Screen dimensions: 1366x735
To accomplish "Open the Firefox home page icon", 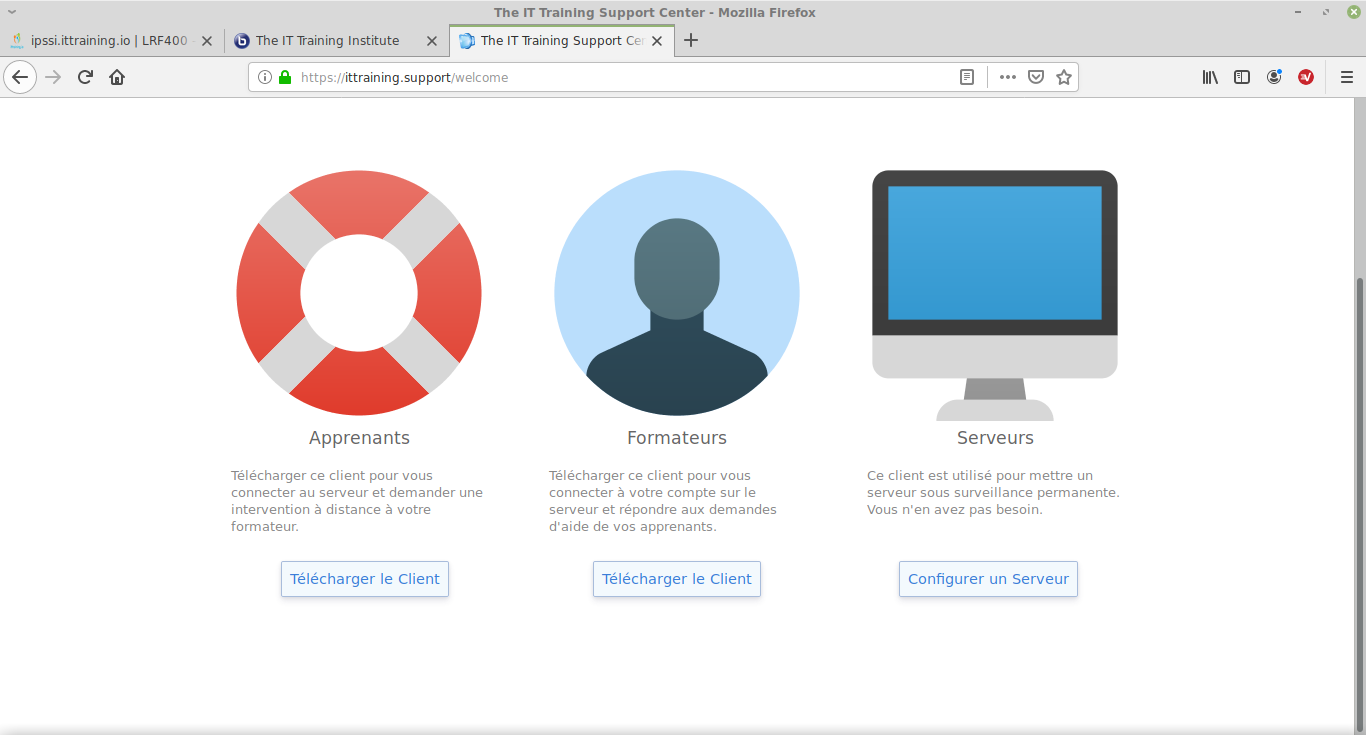I will tap(117, 77).
